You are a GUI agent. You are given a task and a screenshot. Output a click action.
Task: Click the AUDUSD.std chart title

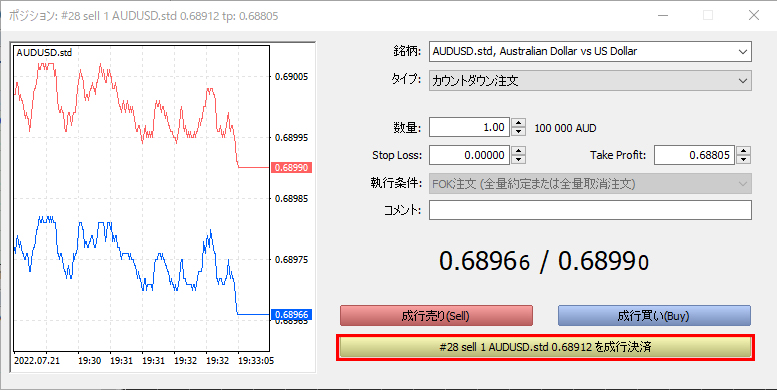(44, 53)
